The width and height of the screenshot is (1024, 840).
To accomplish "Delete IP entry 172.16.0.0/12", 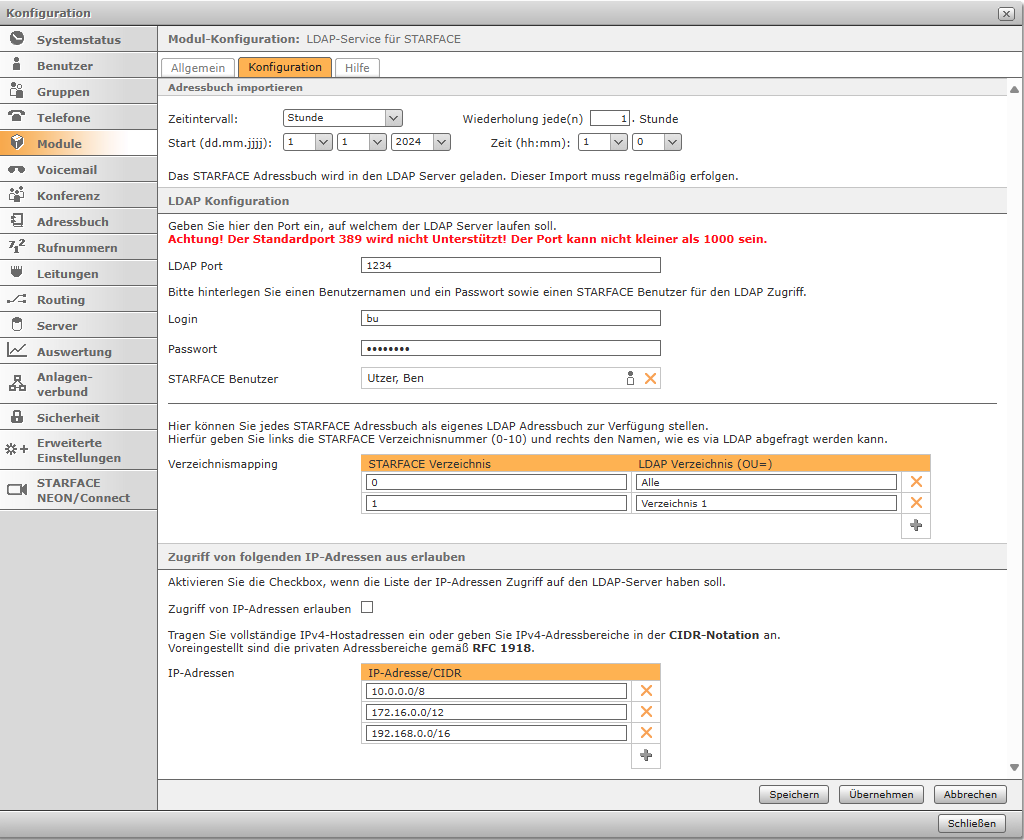I will pos(647,711).
